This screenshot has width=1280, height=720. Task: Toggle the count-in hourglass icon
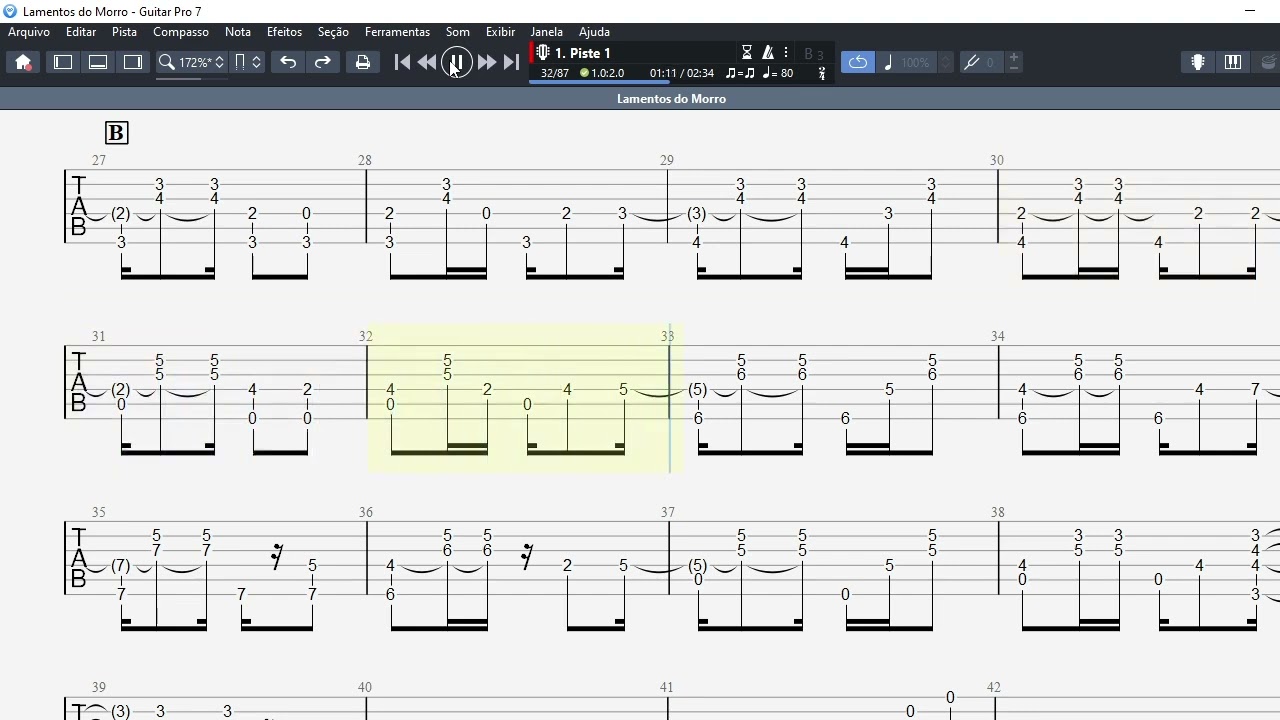[x=746, y=53]
